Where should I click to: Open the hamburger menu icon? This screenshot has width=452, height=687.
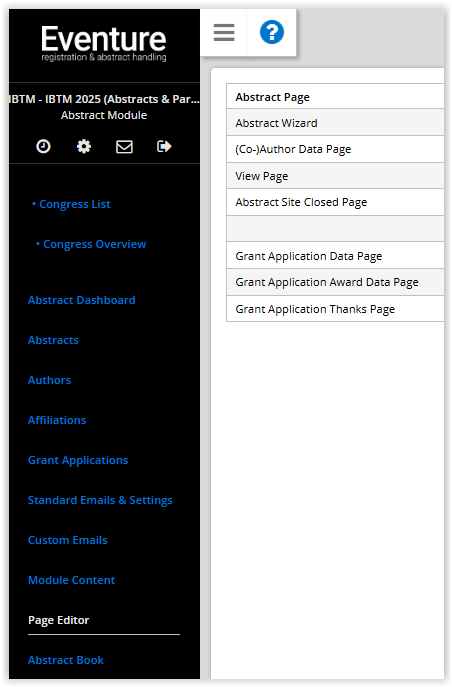(x=224, y=33)
